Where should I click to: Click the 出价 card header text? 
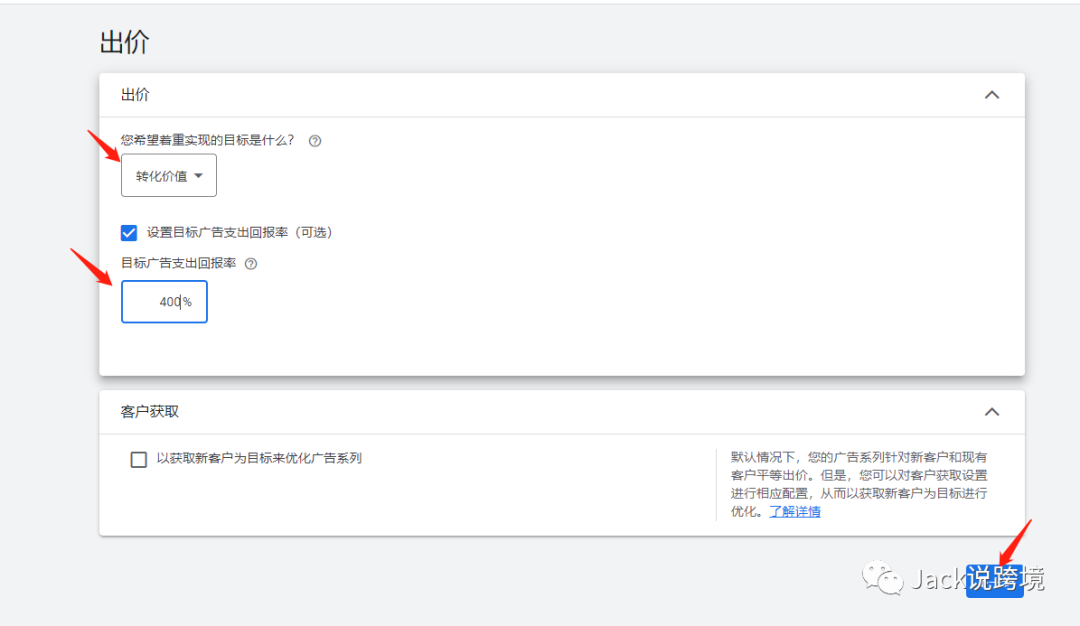(x=135, y=95)
